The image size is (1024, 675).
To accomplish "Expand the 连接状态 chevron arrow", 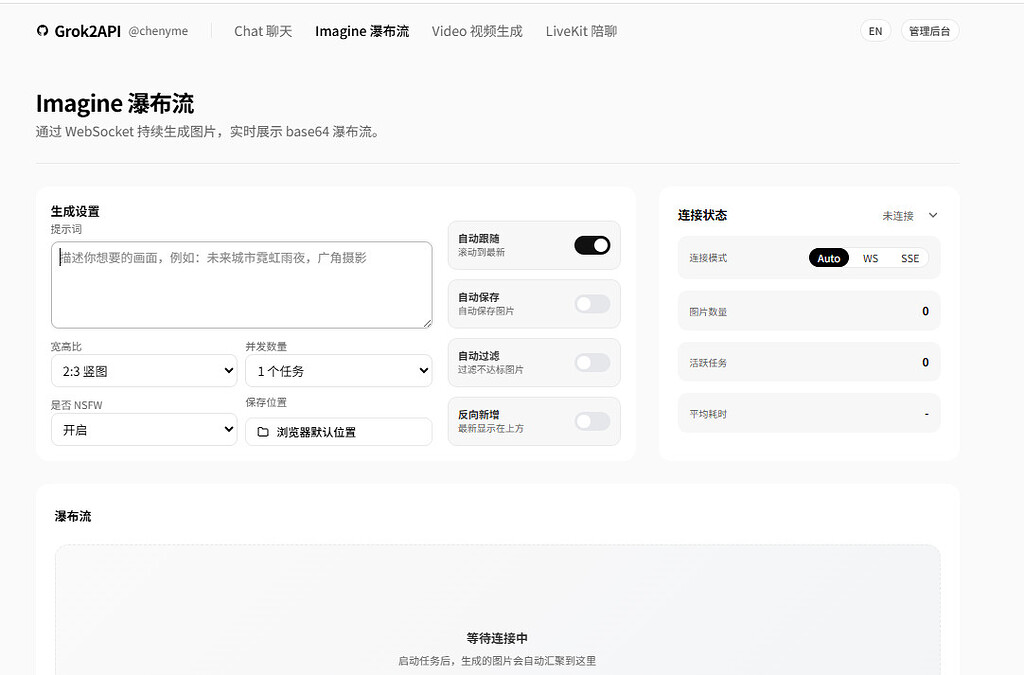I will click(933, 215).
